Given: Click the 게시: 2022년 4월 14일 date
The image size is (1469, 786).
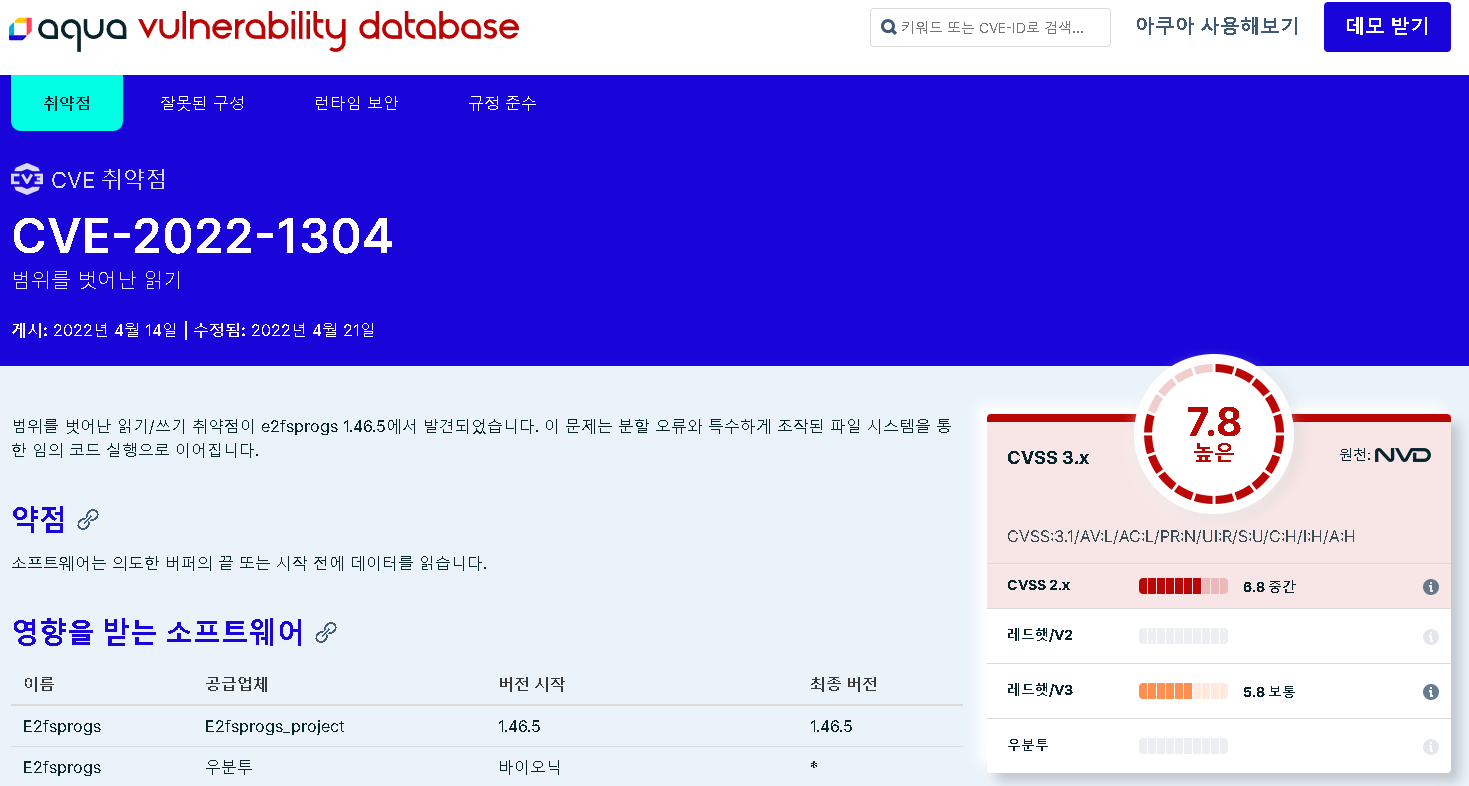Looking at the screenshot, I should coord(94,330).
